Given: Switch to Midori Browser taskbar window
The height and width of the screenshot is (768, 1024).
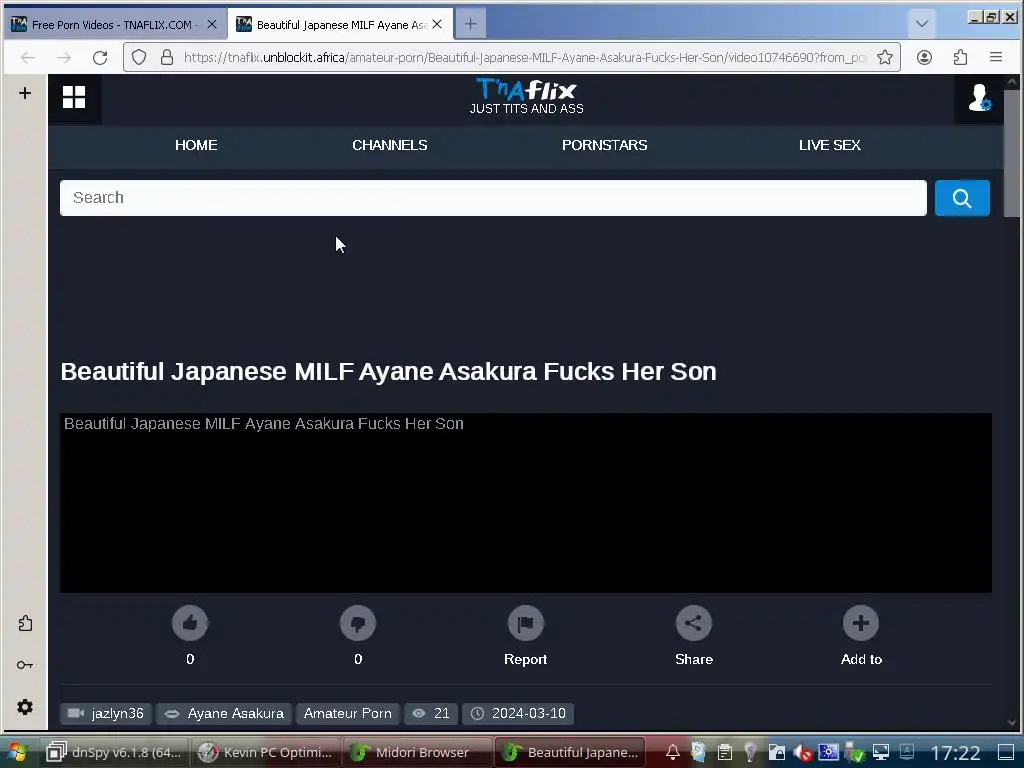Looking at the screenshot, I should tap(418, 752).
